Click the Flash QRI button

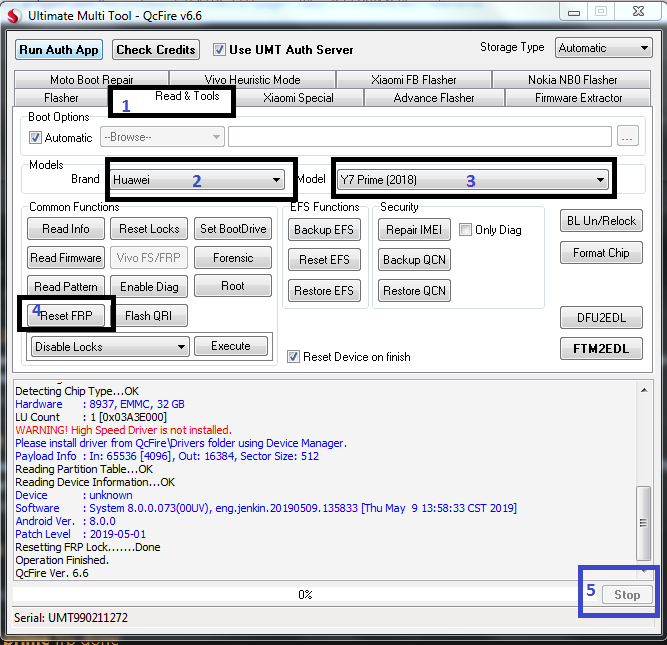[x=149, y=316]
